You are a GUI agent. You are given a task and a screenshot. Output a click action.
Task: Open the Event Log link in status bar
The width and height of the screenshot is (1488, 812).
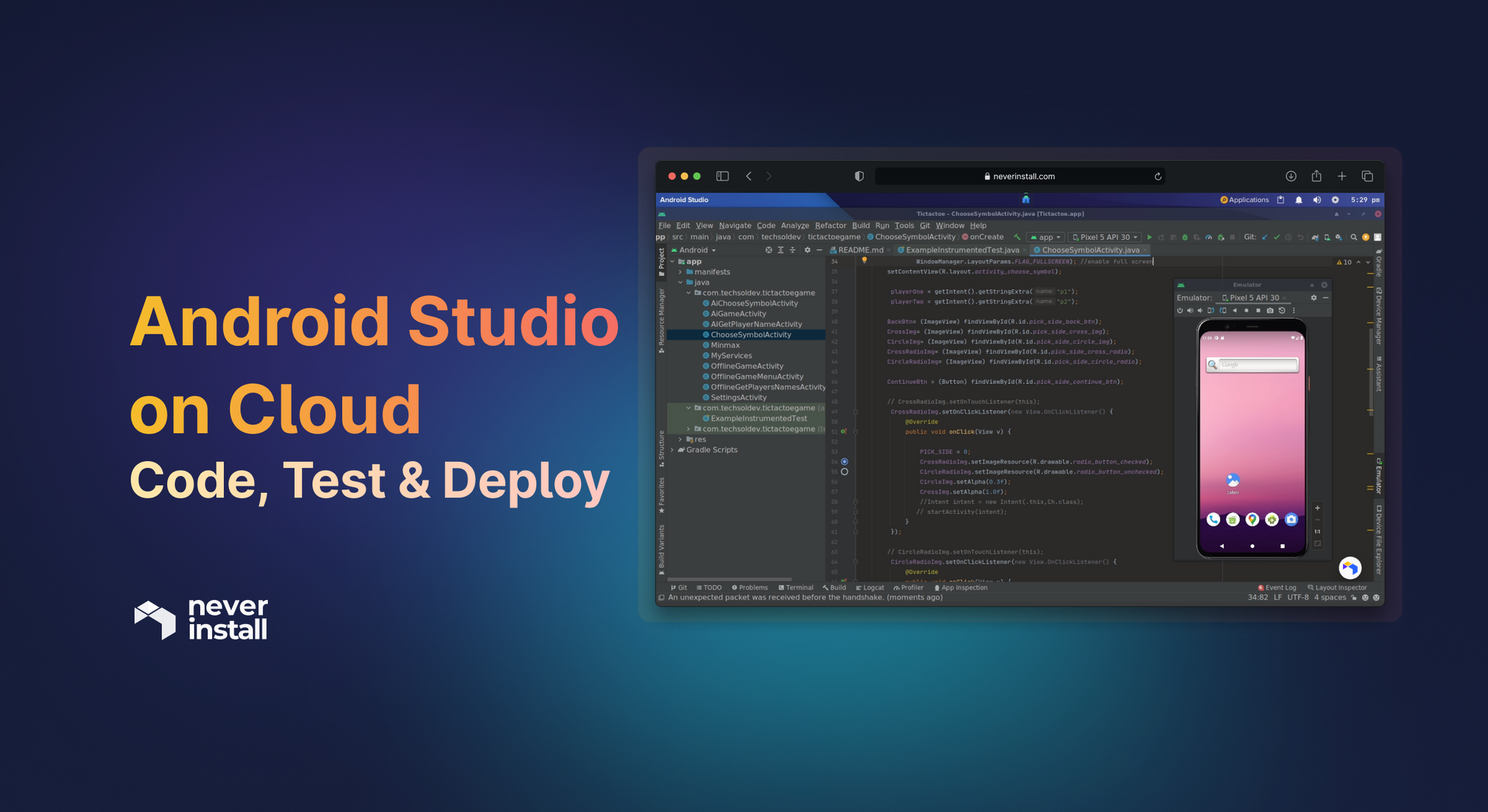(1277, 587)
